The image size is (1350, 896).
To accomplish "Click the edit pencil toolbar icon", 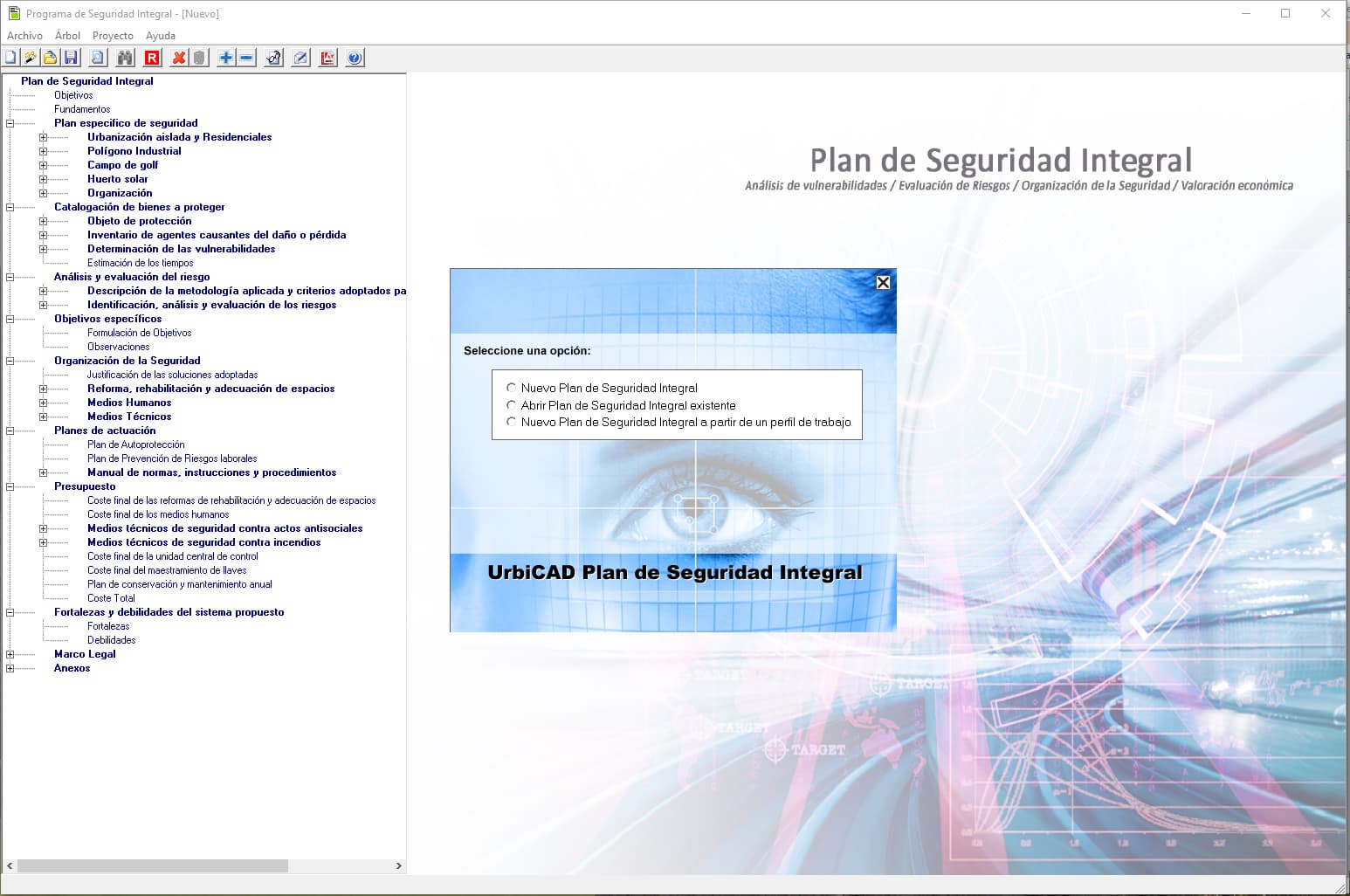I will (x=300, y=58).
